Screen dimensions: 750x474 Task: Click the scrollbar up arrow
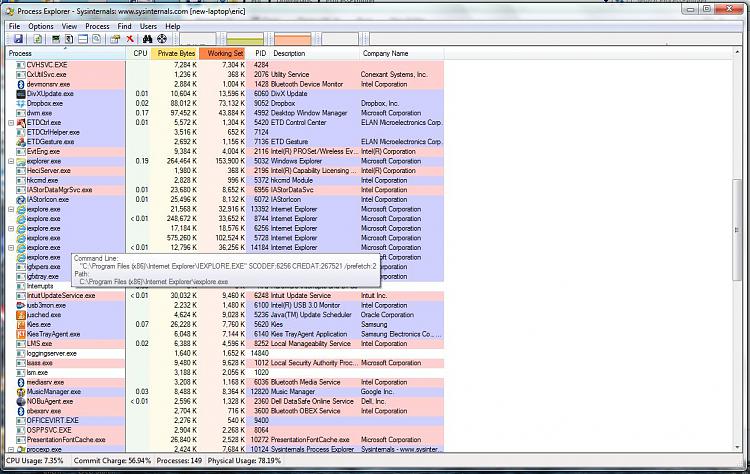[x=737, y=52]
